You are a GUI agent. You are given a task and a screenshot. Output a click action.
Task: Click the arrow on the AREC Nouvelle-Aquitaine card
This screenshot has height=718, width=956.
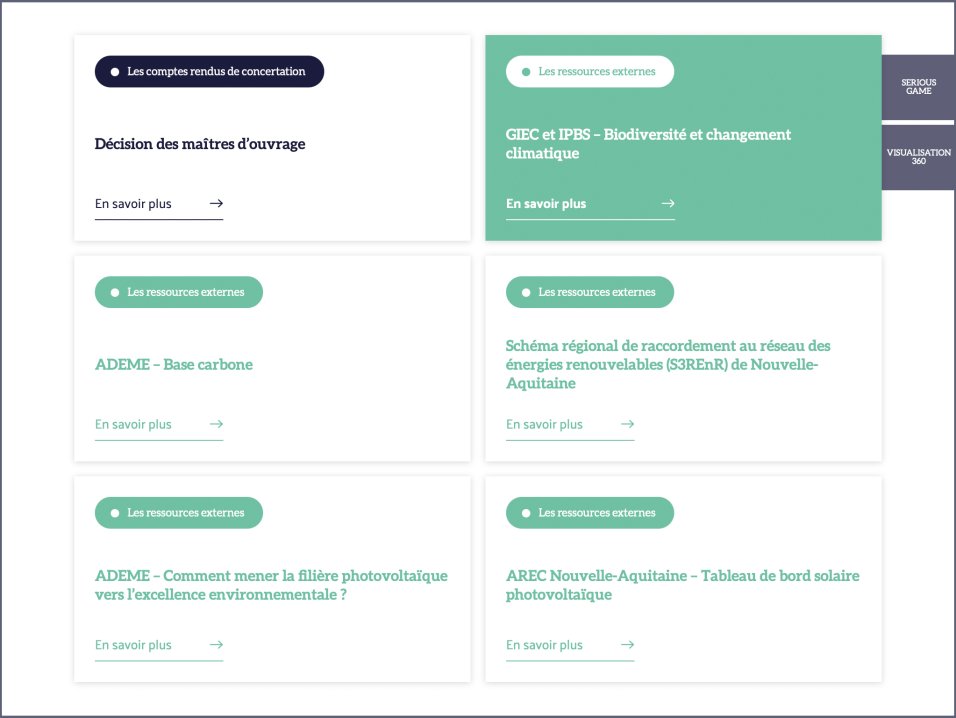[627, 645]
